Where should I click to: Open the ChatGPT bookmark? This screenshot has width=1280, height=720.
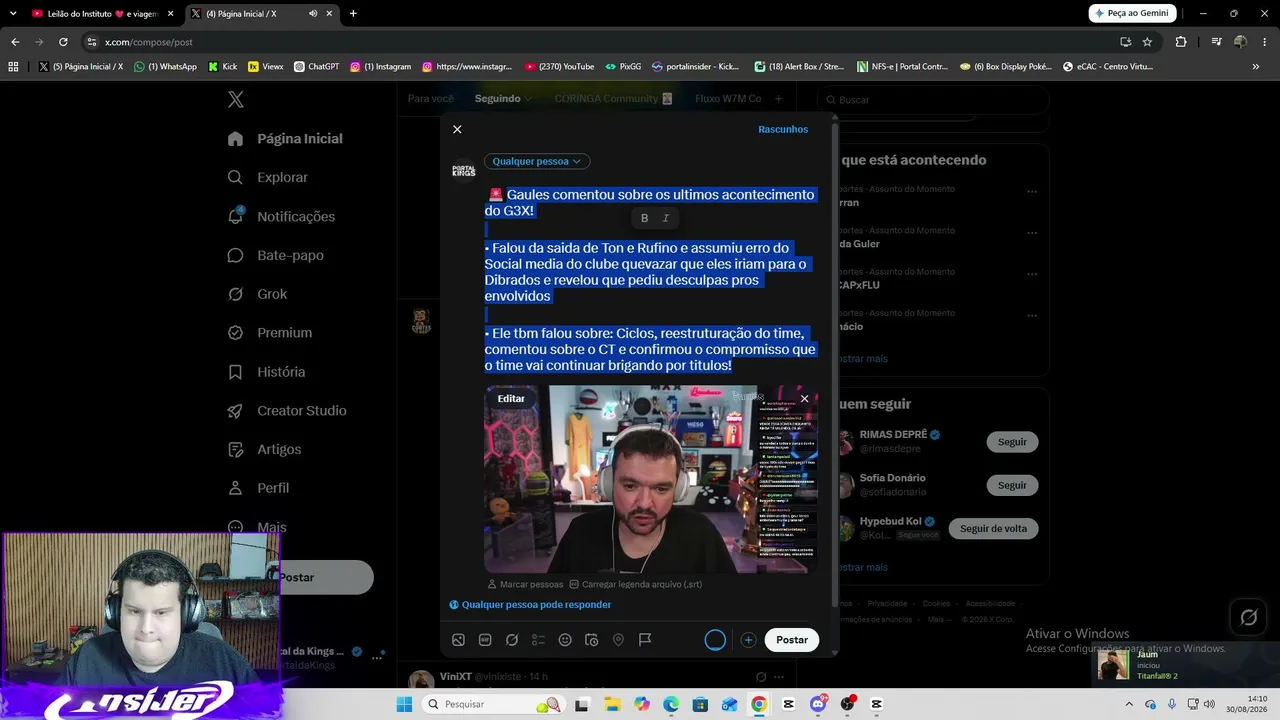pyautogui.click(x=316, y=67)
